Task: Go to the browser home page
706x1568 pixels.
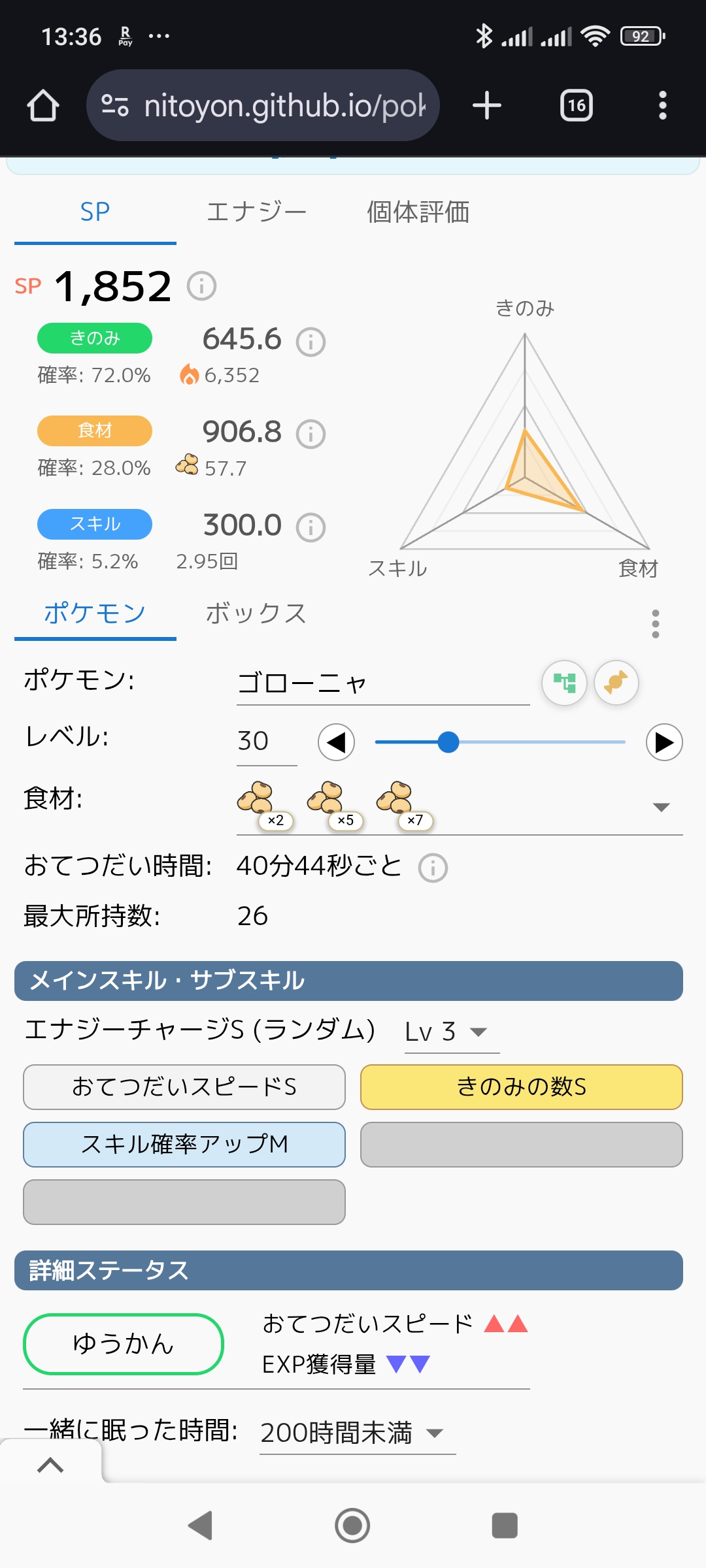Action: 43,106
